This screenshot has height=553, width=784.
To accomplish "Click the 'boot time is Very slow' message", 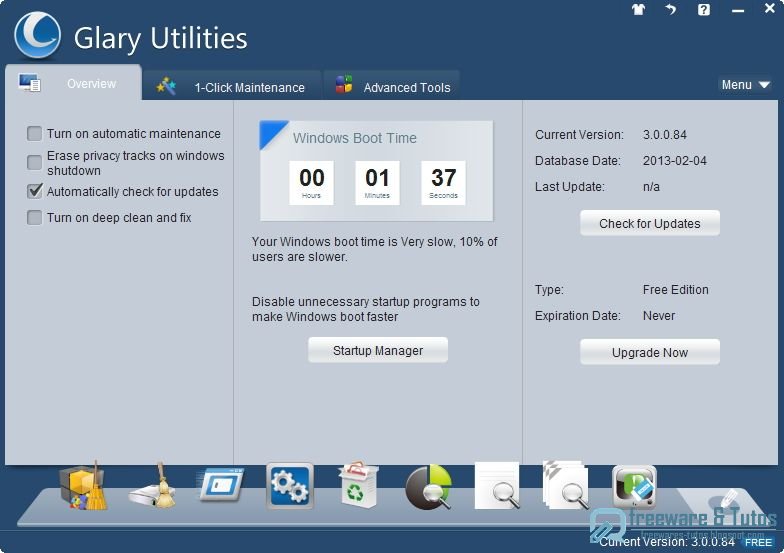I will pos(374,249).
